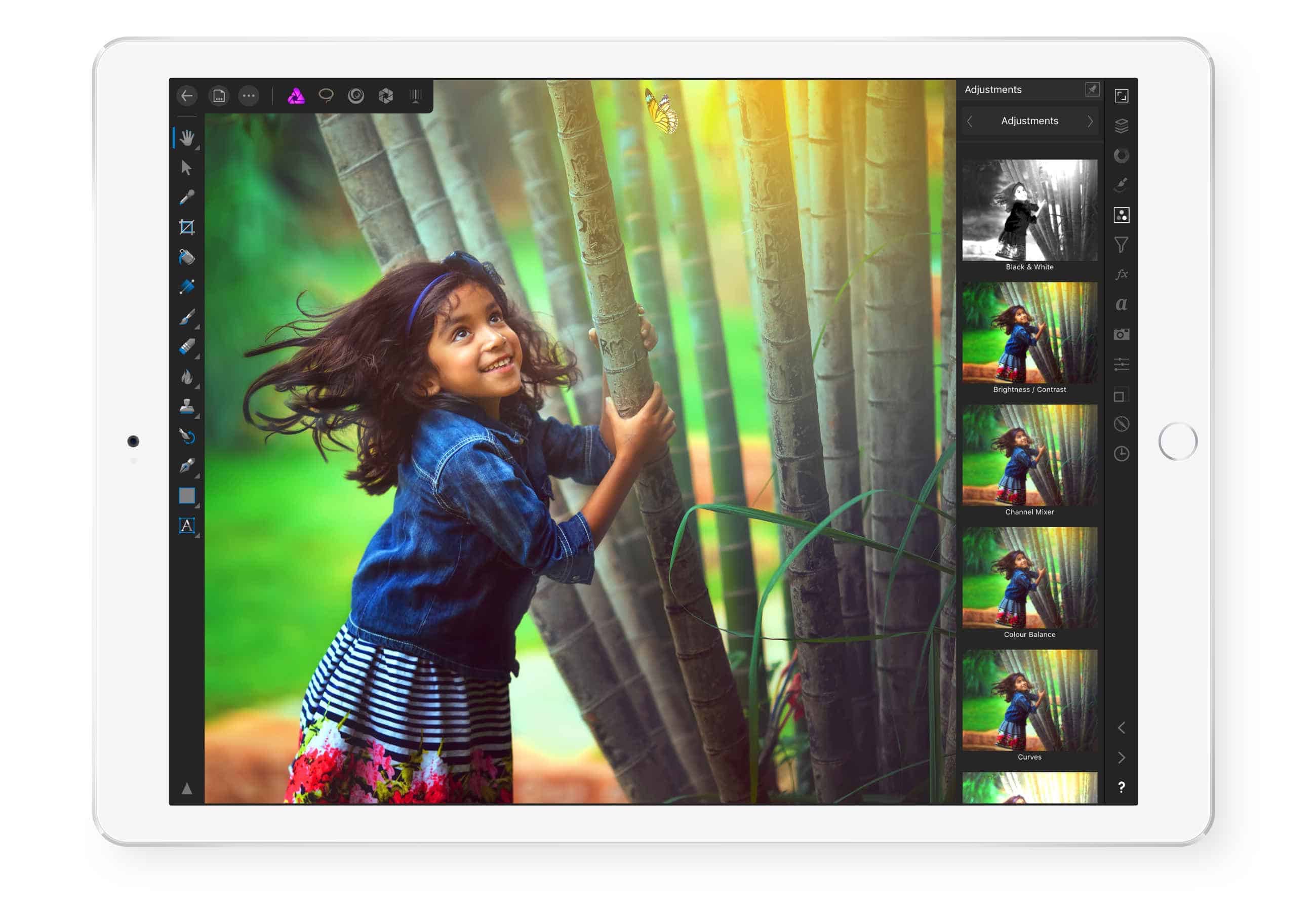Expand the bottom-left toolbar triangle
Viewport: 1316px width, 916px height.
point(187,789)
